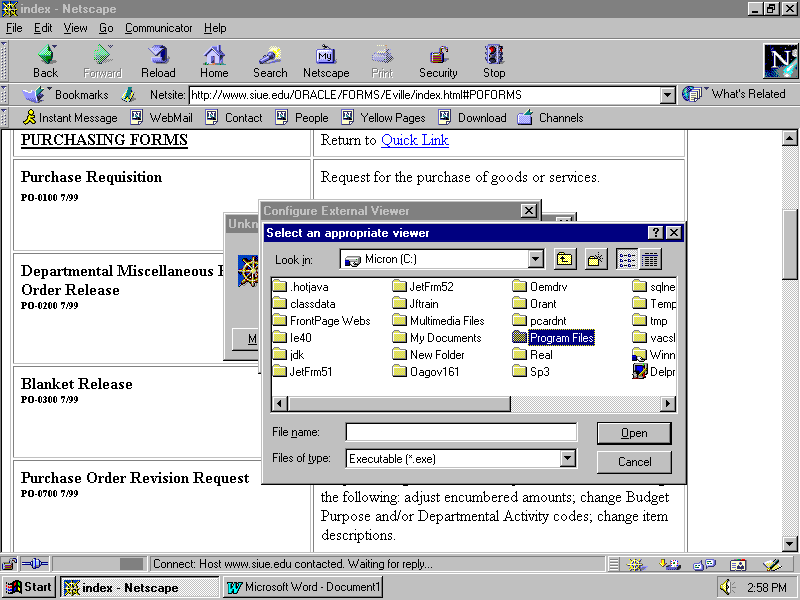The height and width of the screenshot is (600, 800).
Task: Click the Create New Folder icon
Action: [x=596, y=260]
